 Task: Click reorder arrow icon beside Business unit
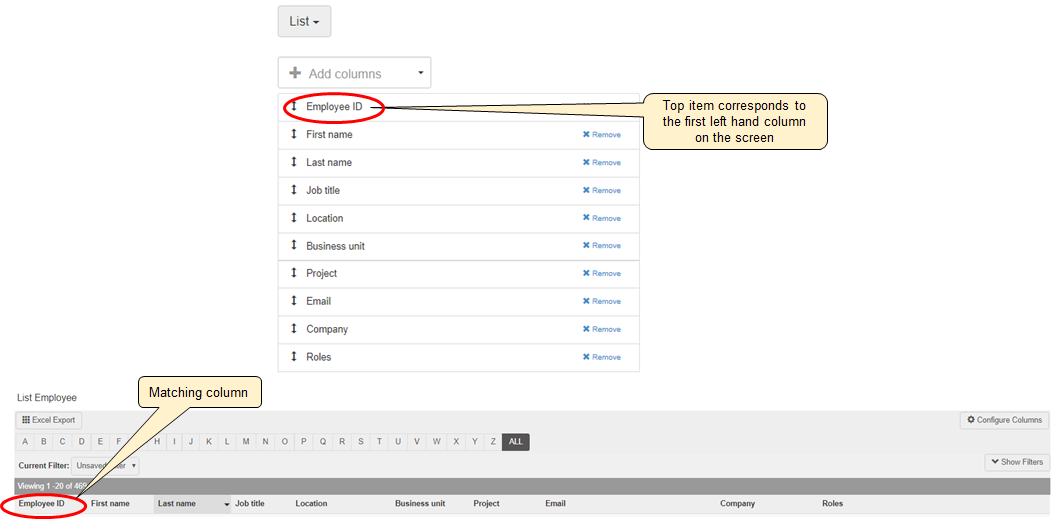(x=294, y=245)
